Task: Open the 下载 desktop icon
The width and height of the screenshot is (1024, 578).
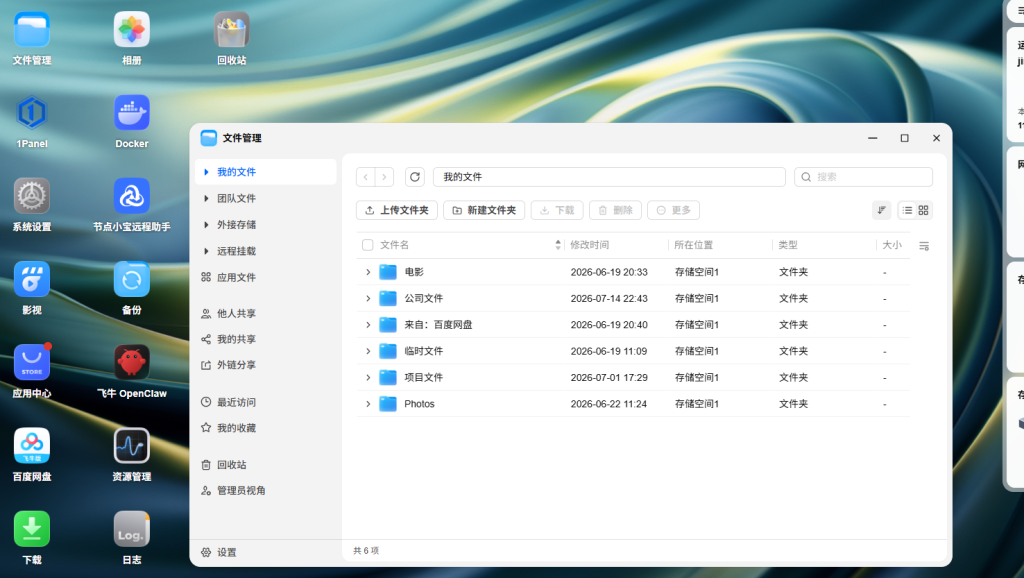Action: [31, 529]
